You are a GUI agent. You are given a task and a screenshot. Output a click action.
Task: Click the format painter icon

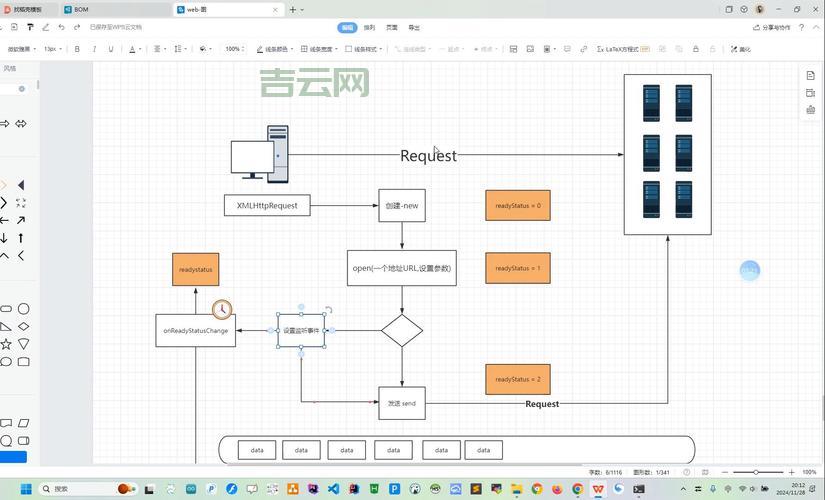coord(29,27)
